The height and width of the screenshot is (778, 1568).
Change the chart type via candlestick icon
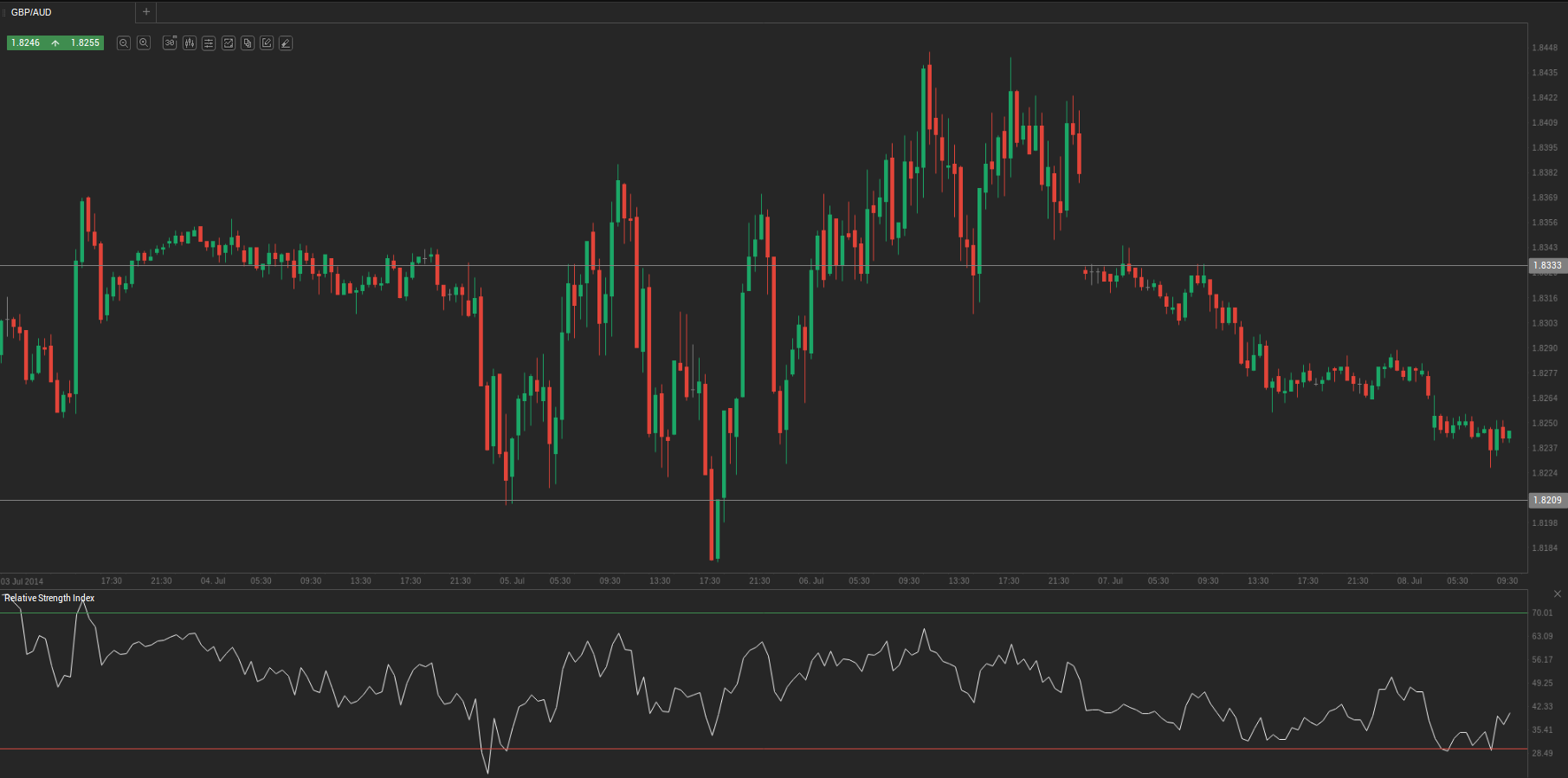click(x=190, y=42)
